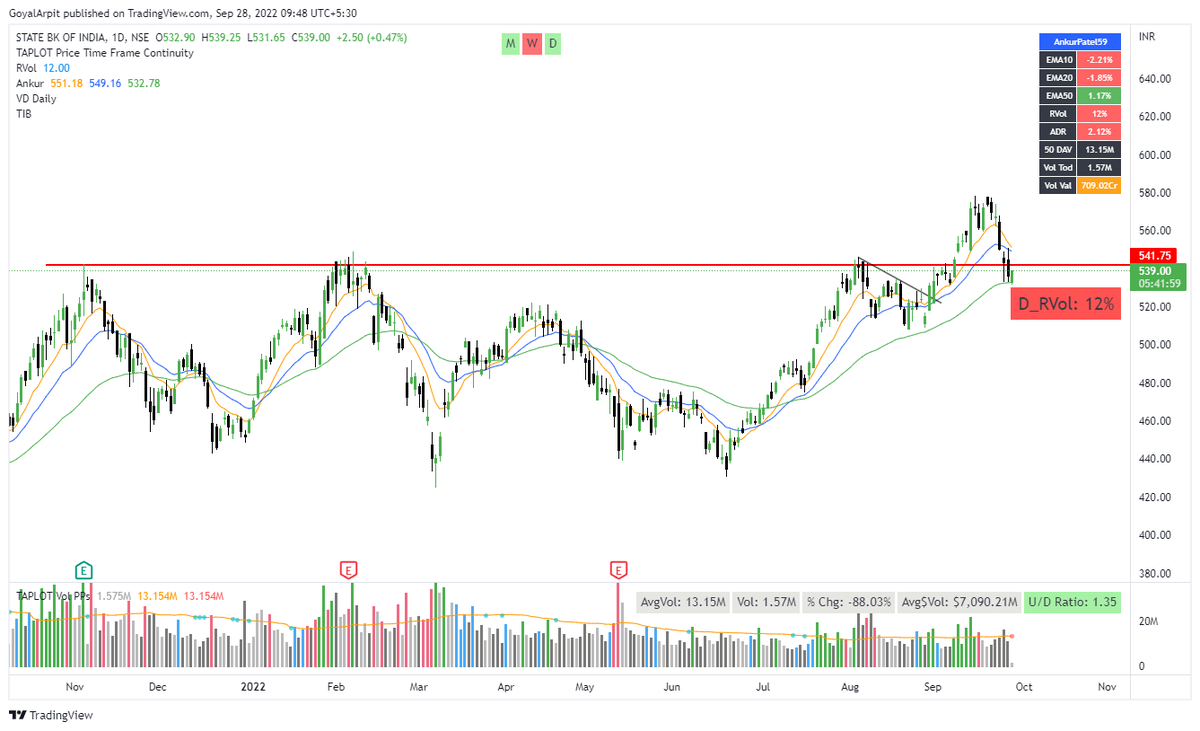Click the 600.00 price axis label
1200x731 pixels.
(1153, 155)
